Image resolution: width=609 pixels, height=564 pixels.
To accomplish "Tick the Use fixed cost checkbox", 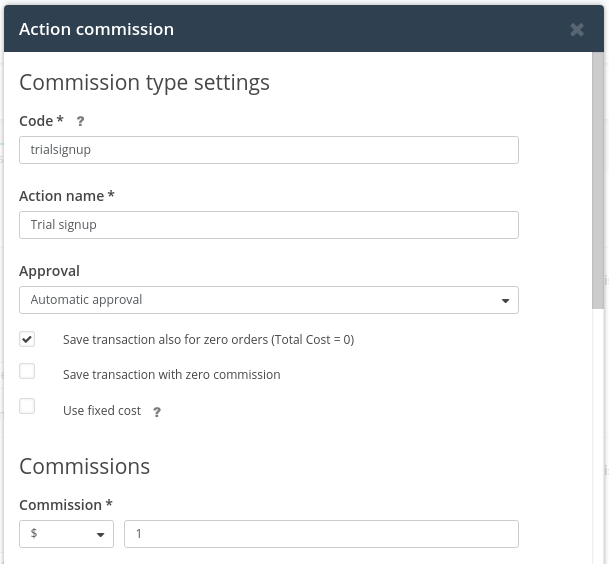I will pos(27,406).
